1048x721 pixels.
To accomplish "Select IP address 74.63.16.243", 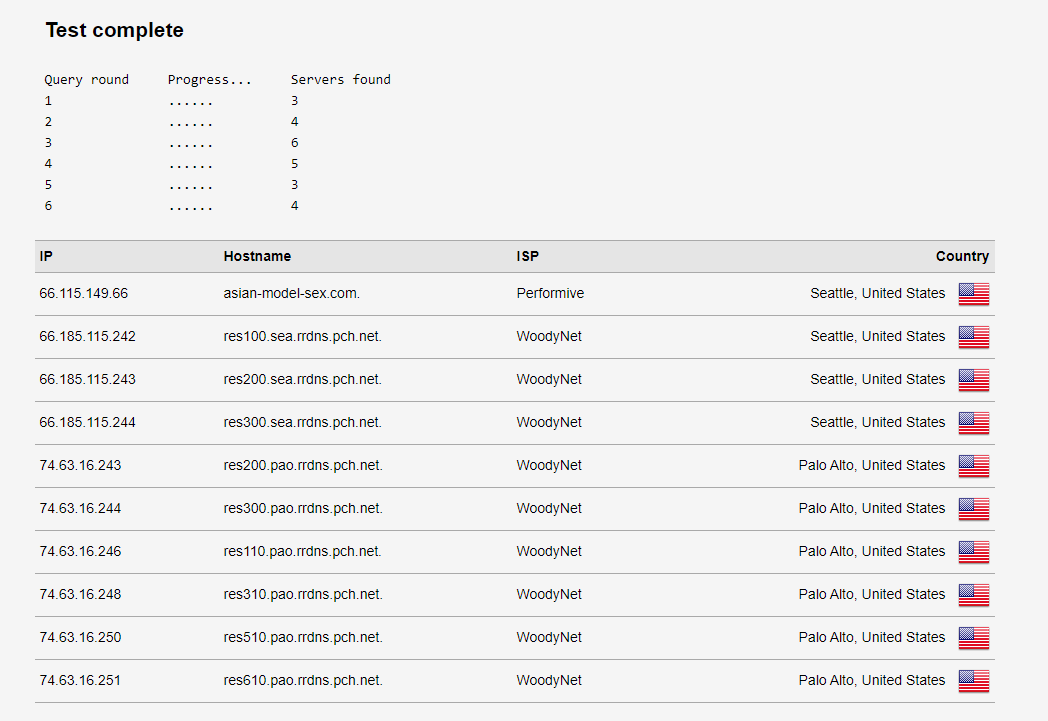I will coord(80,465).
